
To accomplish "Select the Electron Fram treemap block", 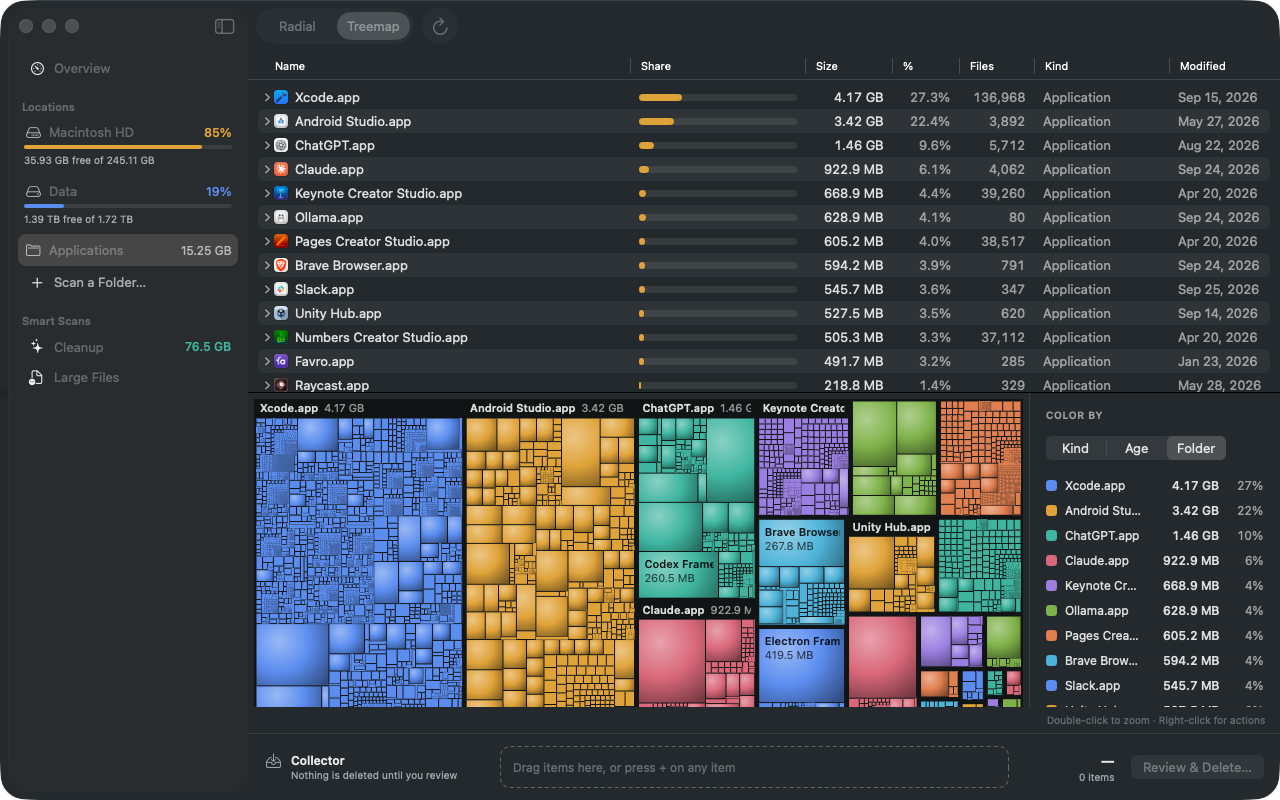I will [x=802, y=665].
